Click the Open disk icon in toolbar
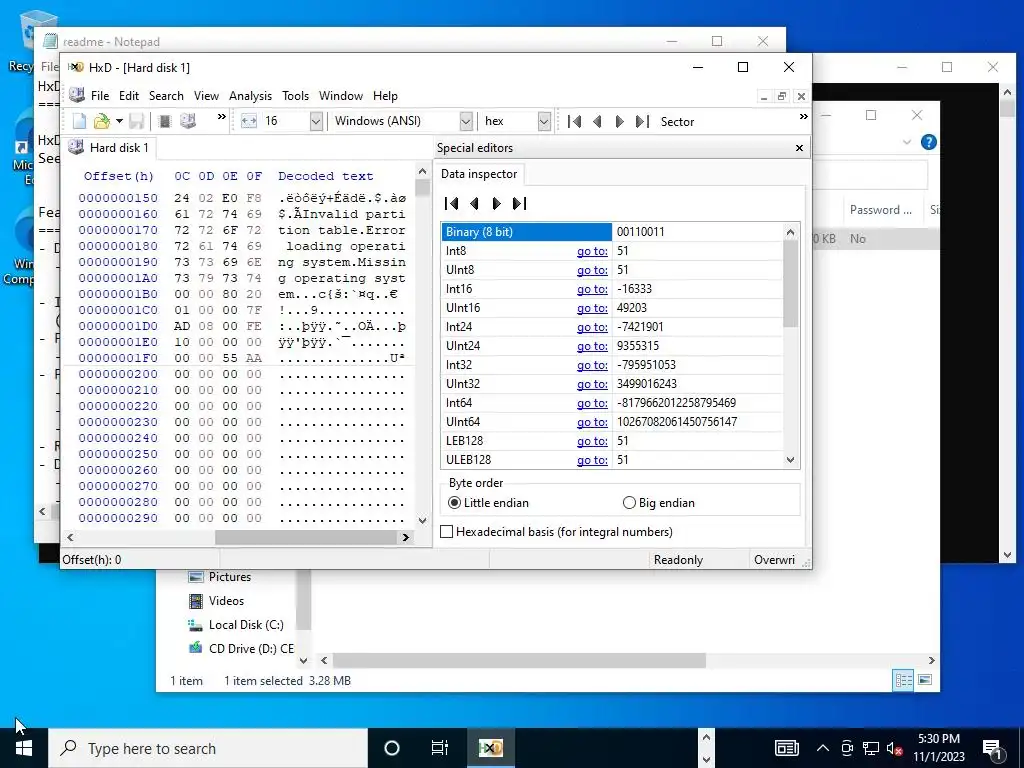The image size is (1024, 768). coord(188,121)
